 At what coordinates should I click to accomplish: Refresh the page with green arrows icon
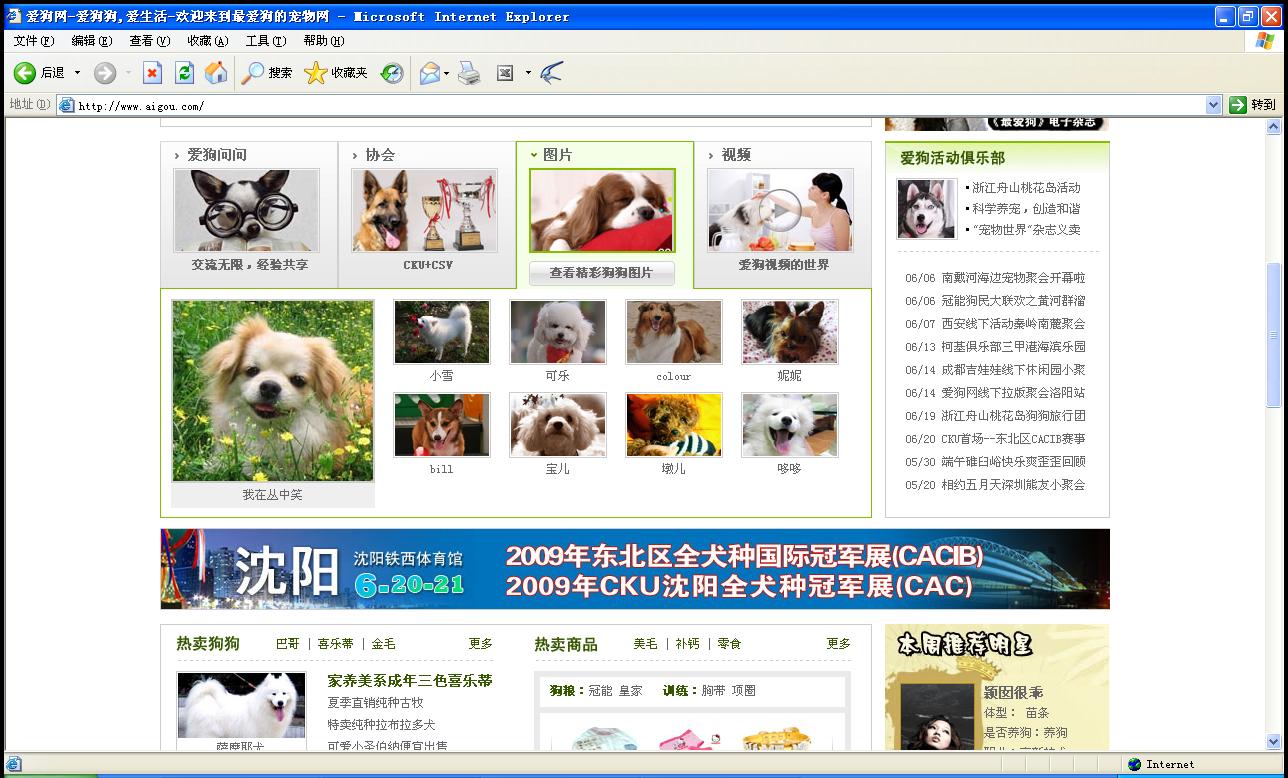pos(184,72)
